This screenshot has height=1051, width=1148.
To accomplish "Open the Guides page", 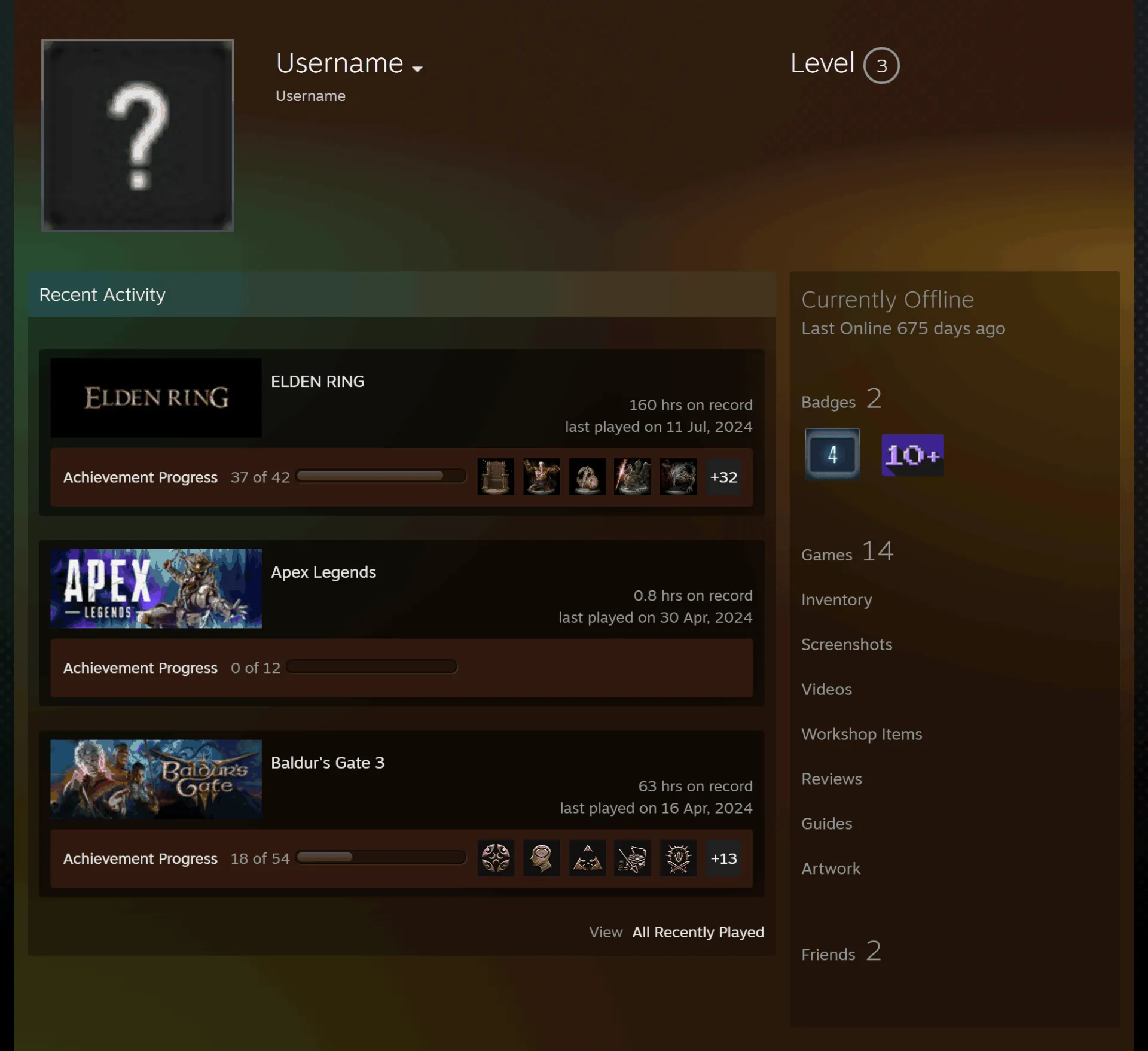I will click(826, 824).
